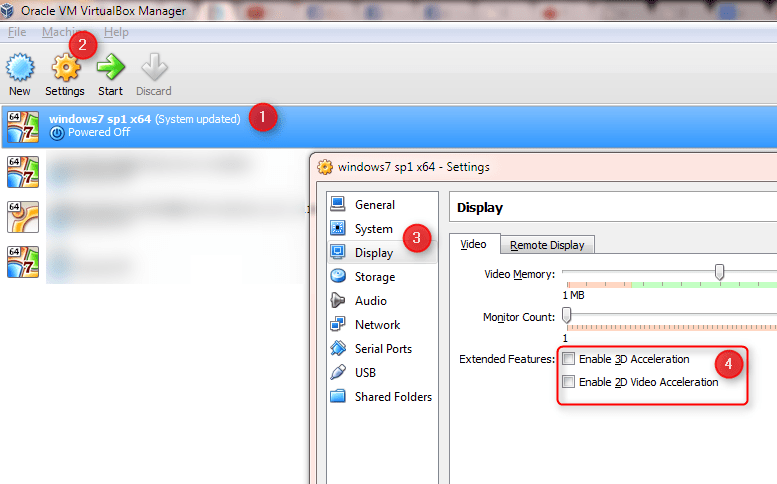777x484 pixels.
Task: Click the Serial Ports category icon
Action: (338, 348)
